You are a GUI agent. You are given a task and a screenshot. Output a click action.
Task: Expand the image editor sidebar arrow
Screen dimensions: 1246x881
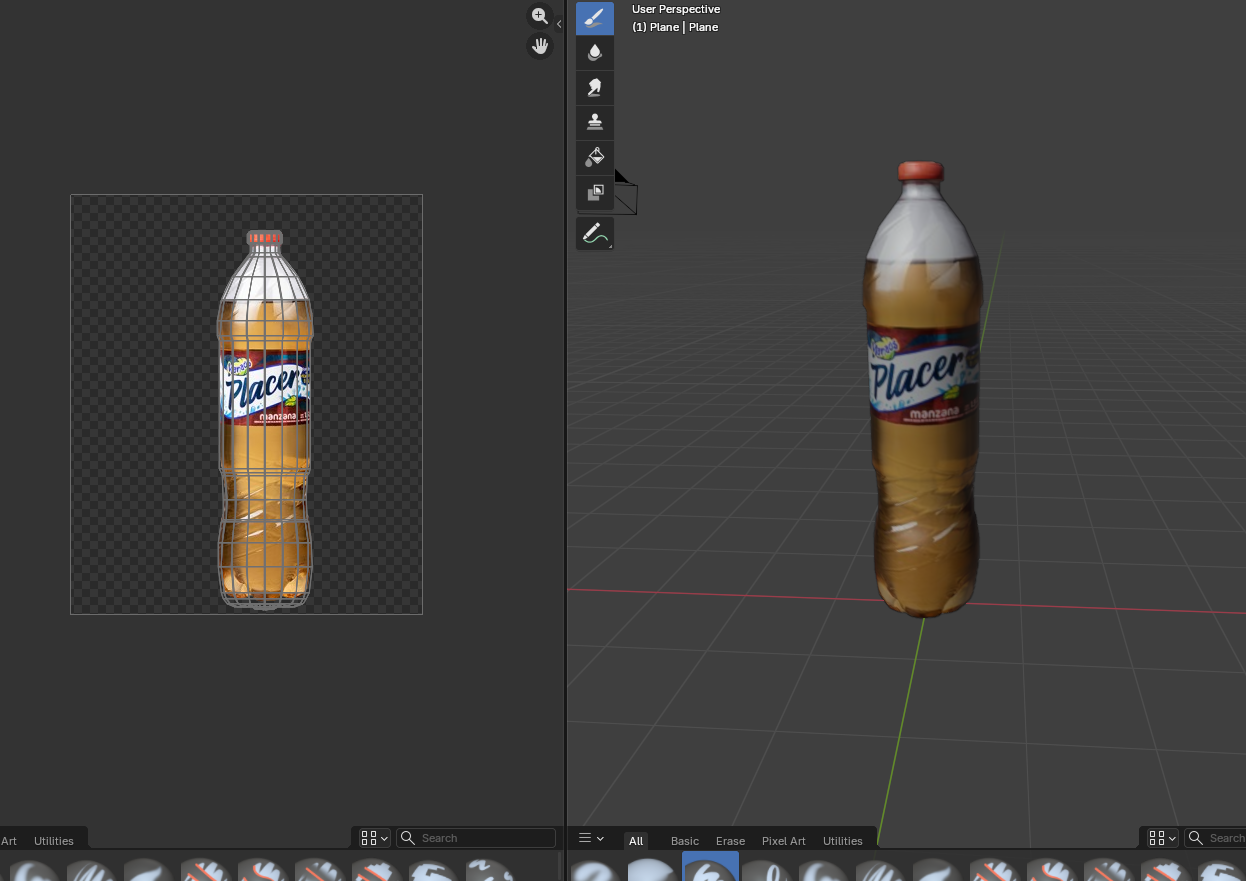point(559,24)
